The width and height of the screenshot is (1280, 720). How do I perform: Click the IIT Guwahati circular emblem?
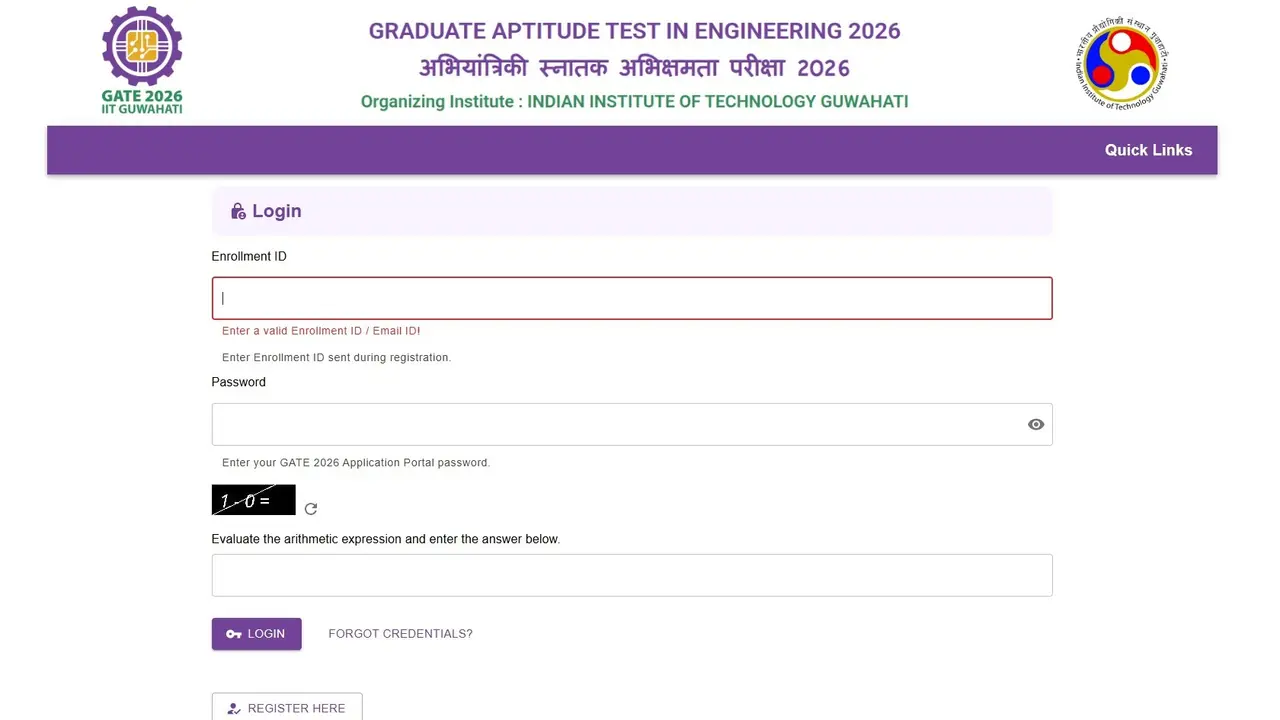(1123, 63)
